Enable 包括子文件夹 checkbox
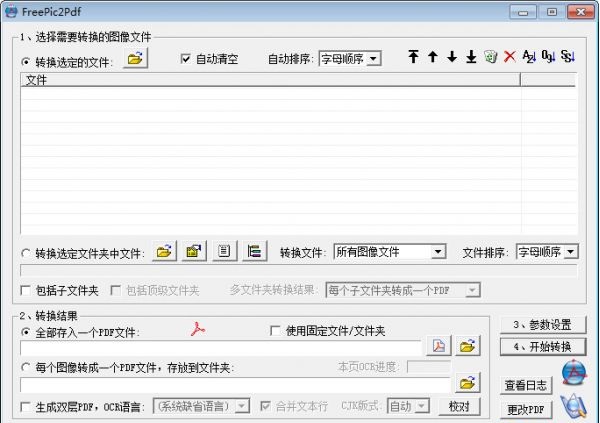This screenshot has width=600, height=423. click(x=26, y=290)
